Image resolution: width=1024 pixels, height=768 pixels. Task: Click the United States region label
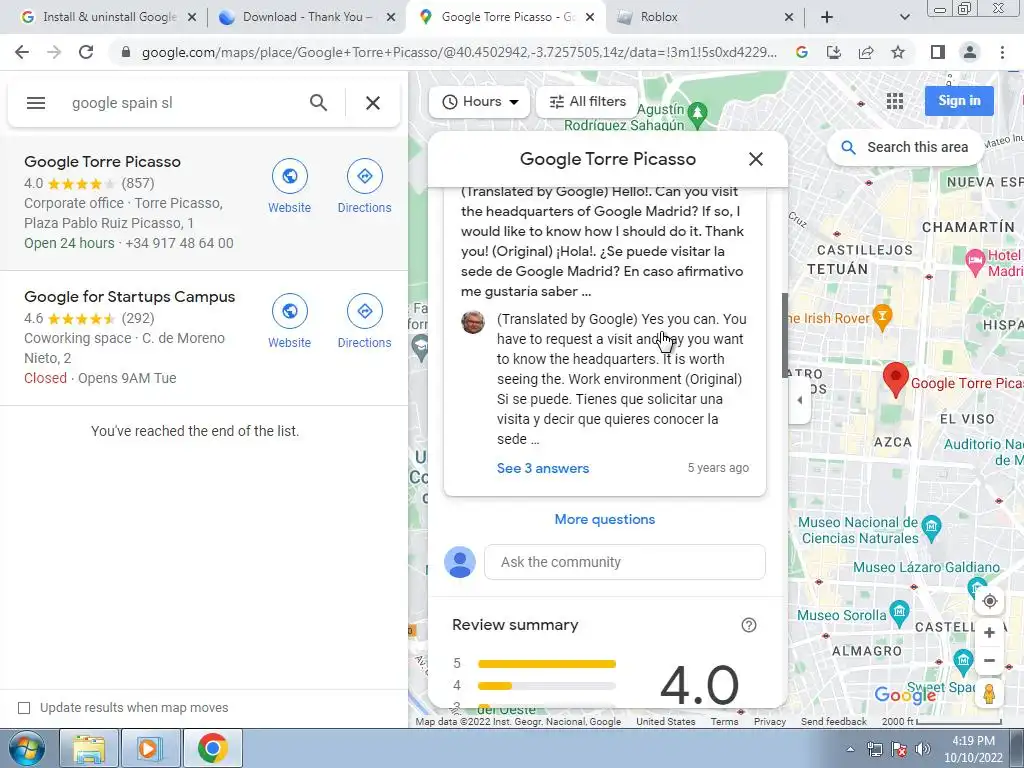click(665, 722)
